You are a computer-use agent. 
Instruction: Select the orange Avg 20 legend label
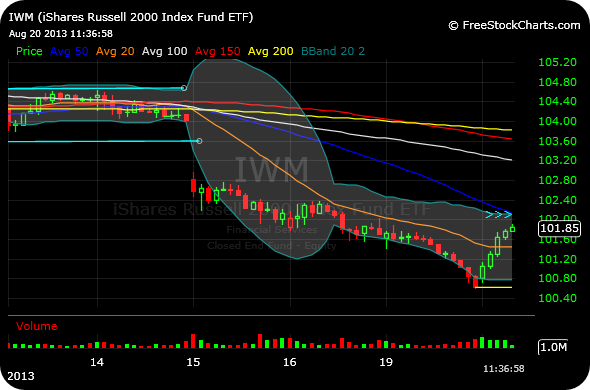click(115, 51)
